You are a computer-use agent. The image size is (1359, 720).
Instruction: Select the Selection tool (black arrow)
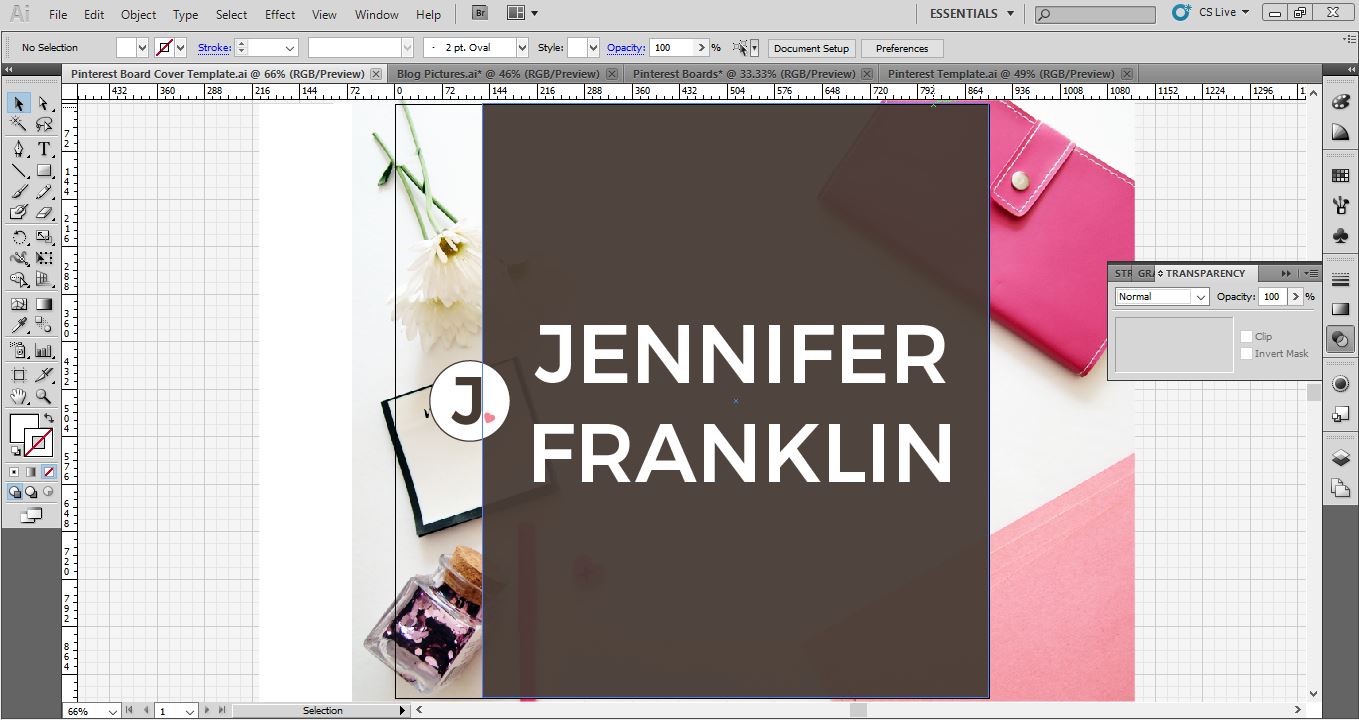pos(19,104)
